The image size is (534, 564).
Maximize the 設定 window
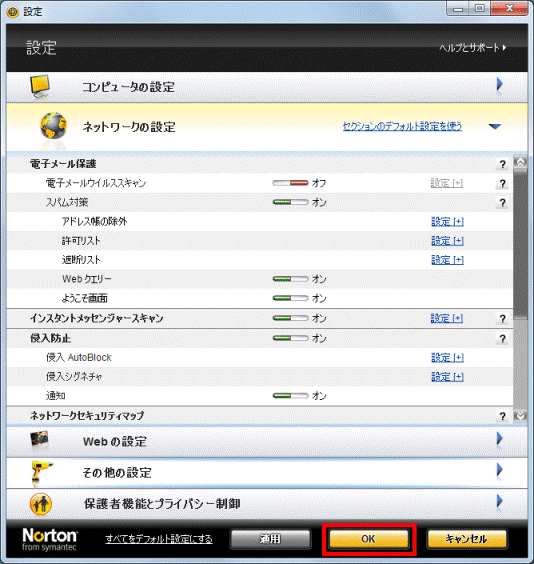tap(479, 8)
